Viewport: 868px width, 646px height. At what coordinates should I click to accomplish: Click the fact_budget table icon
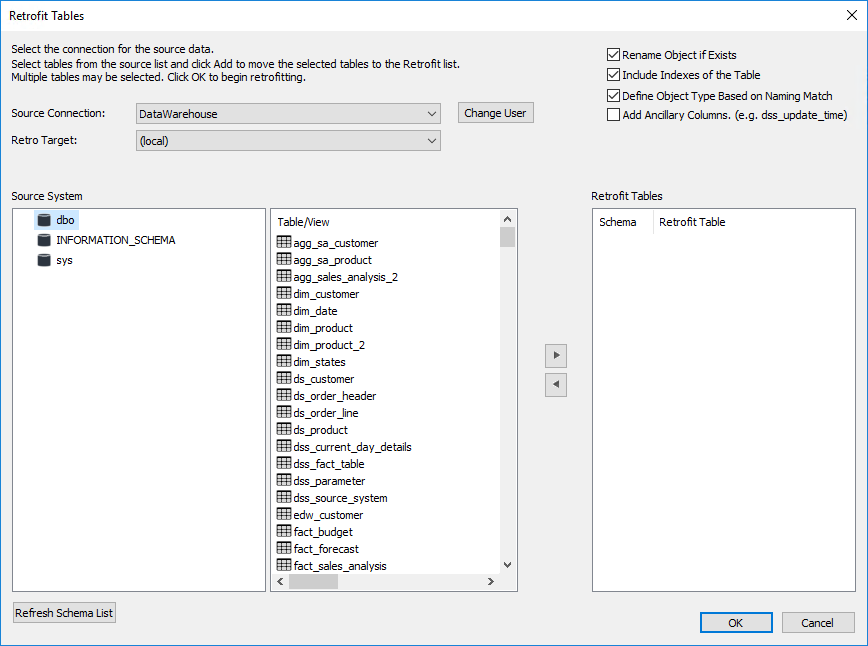tap(284, 532)
